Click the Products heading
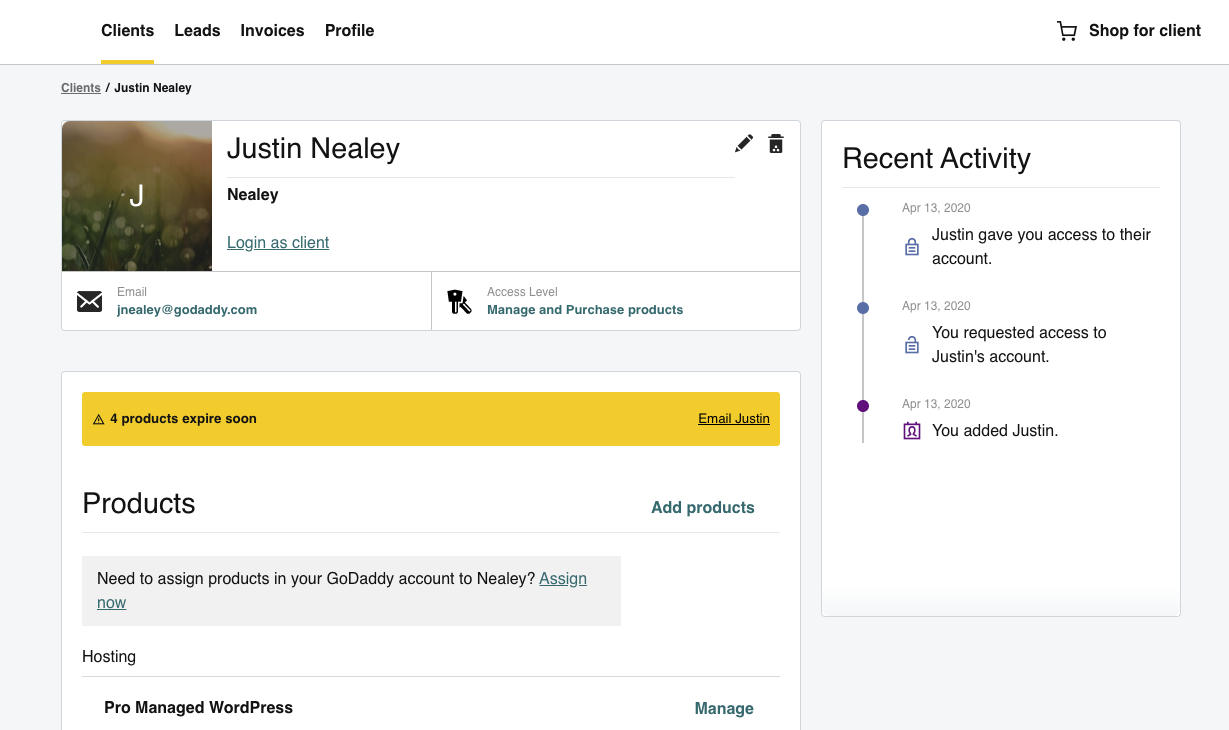The width and height of the screenshot is (1229, 730). click(x=139, y=503)
